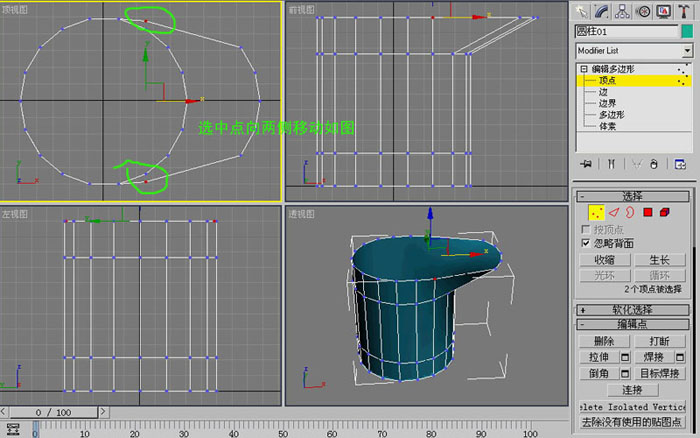Click the 目标焊接 button

tap(660, 373)
